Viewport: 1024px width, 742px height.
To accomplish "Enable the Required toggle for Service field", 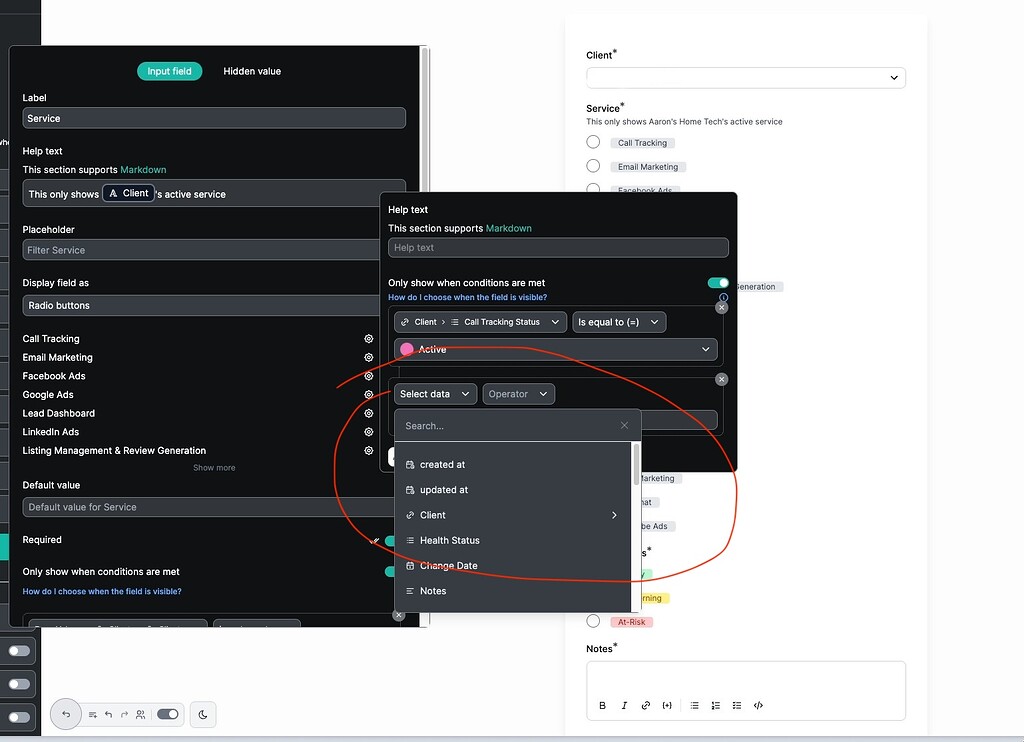I will pyautogui.click(x=389, y=540).
